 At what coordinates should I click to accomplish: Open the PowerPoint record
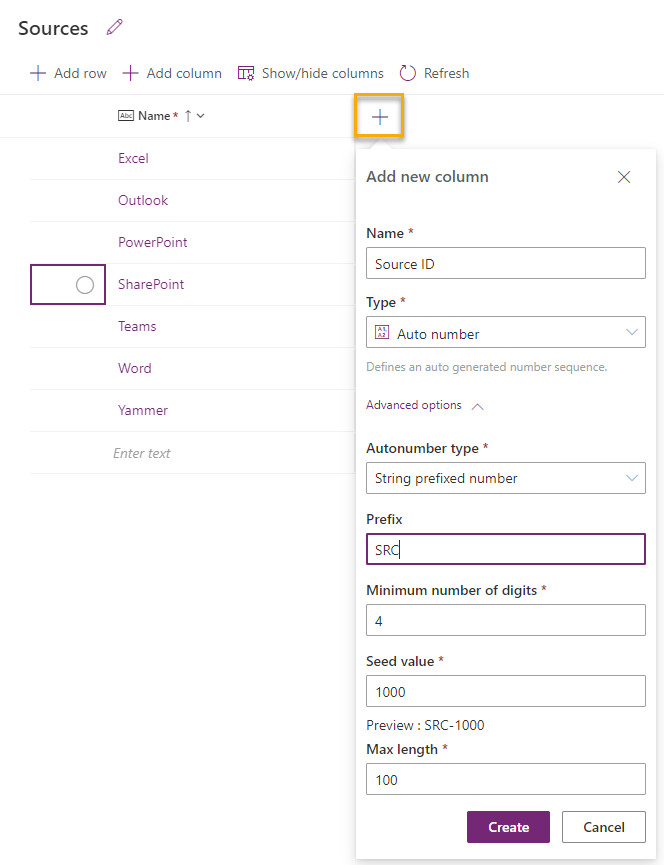pyautogui.click(x=152, y=243)
